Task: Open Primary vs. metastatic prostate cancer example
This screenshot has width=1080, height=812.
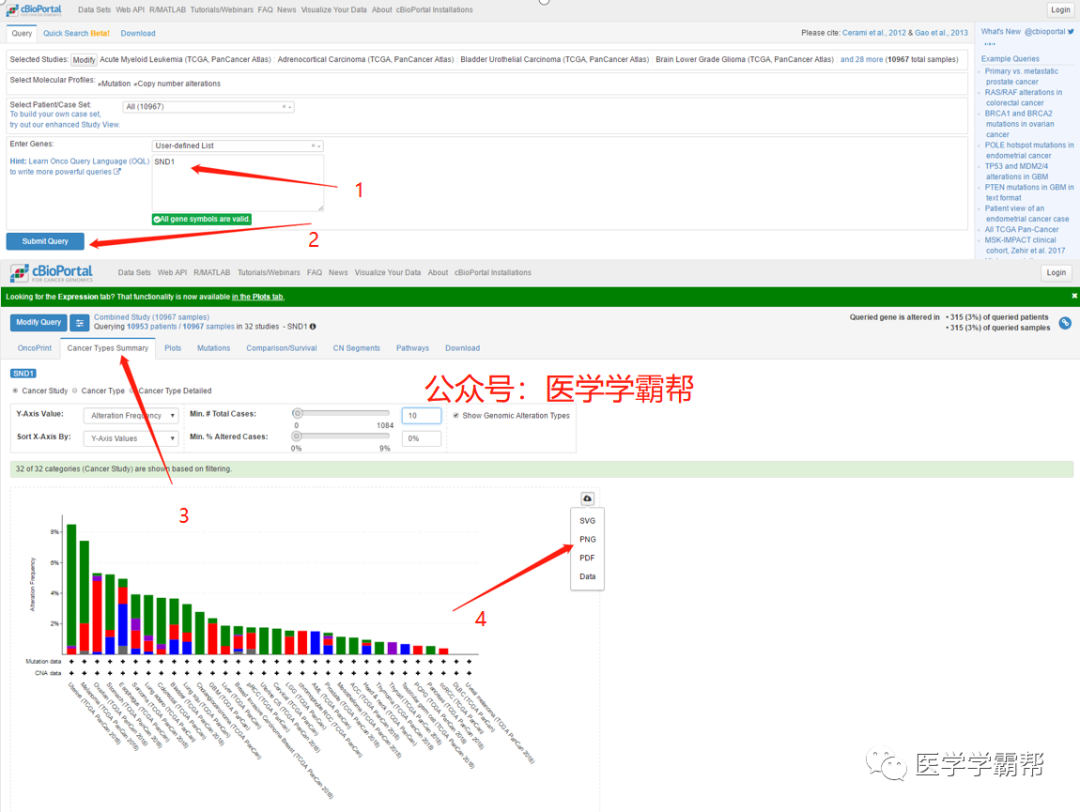Action: pos(1021,76)
